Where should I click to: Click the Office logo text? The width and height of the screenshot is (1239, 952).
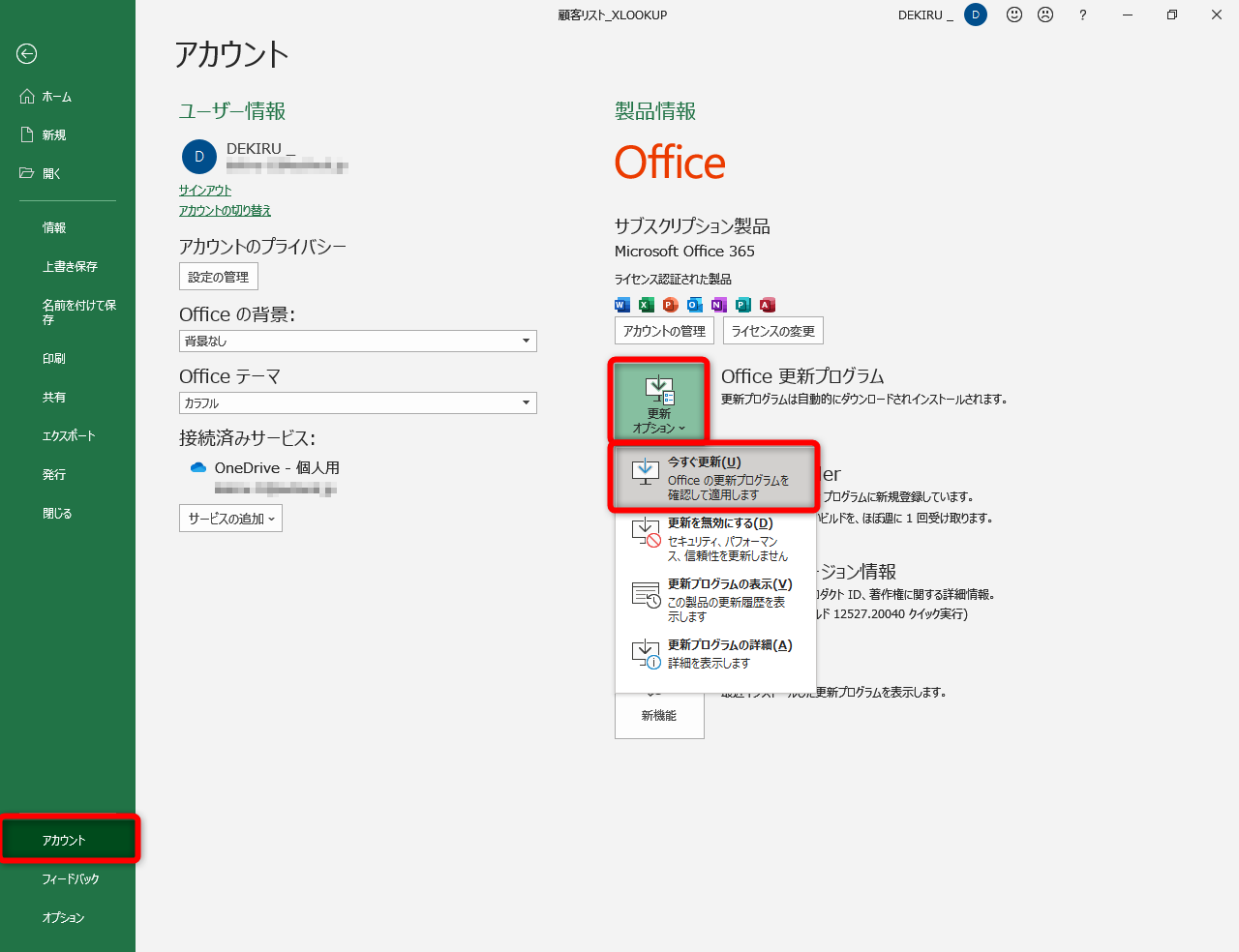pos(670,163)
